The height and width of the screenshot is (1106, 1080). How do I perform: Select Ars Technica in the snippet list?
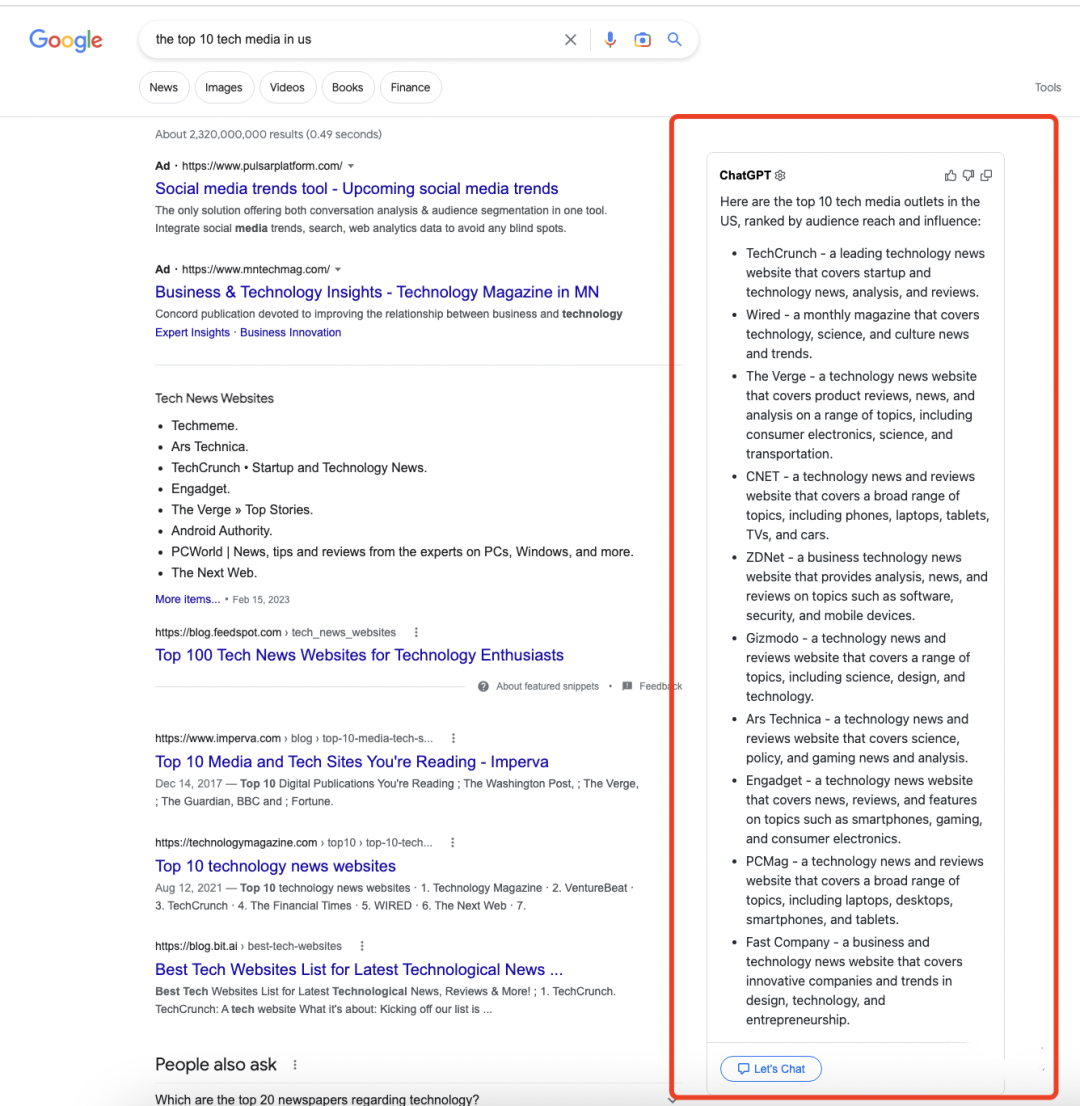coord(210,446)
